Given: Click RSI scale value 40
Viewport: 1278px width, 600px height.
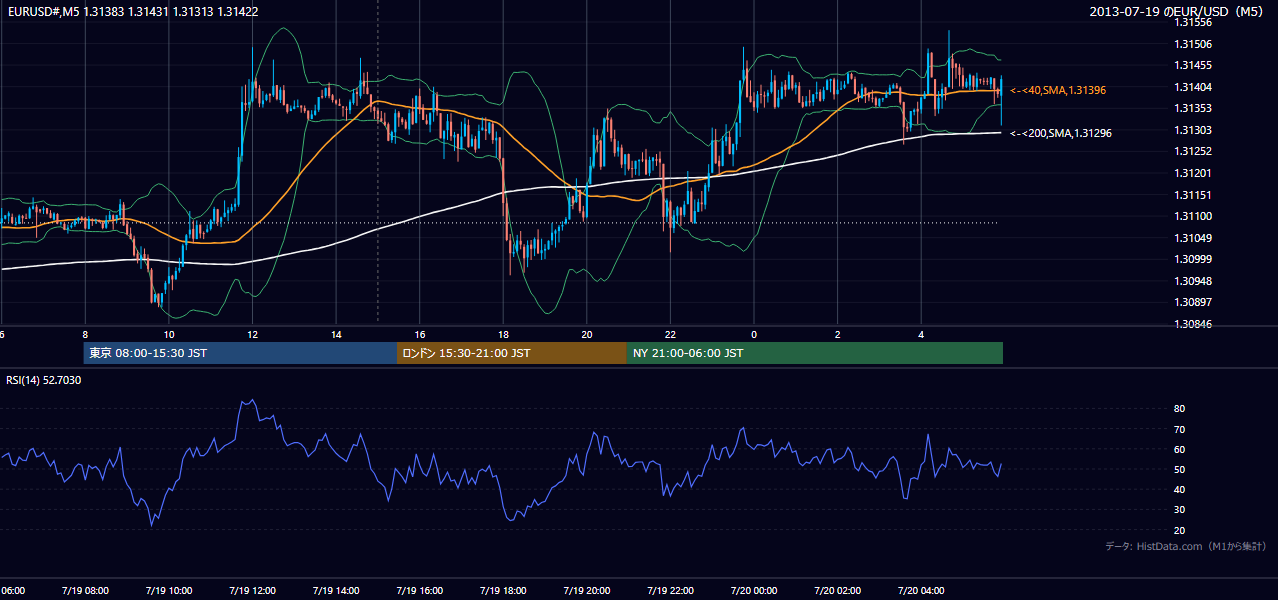Looking at the screenshot, I should tap(1180, 490).
